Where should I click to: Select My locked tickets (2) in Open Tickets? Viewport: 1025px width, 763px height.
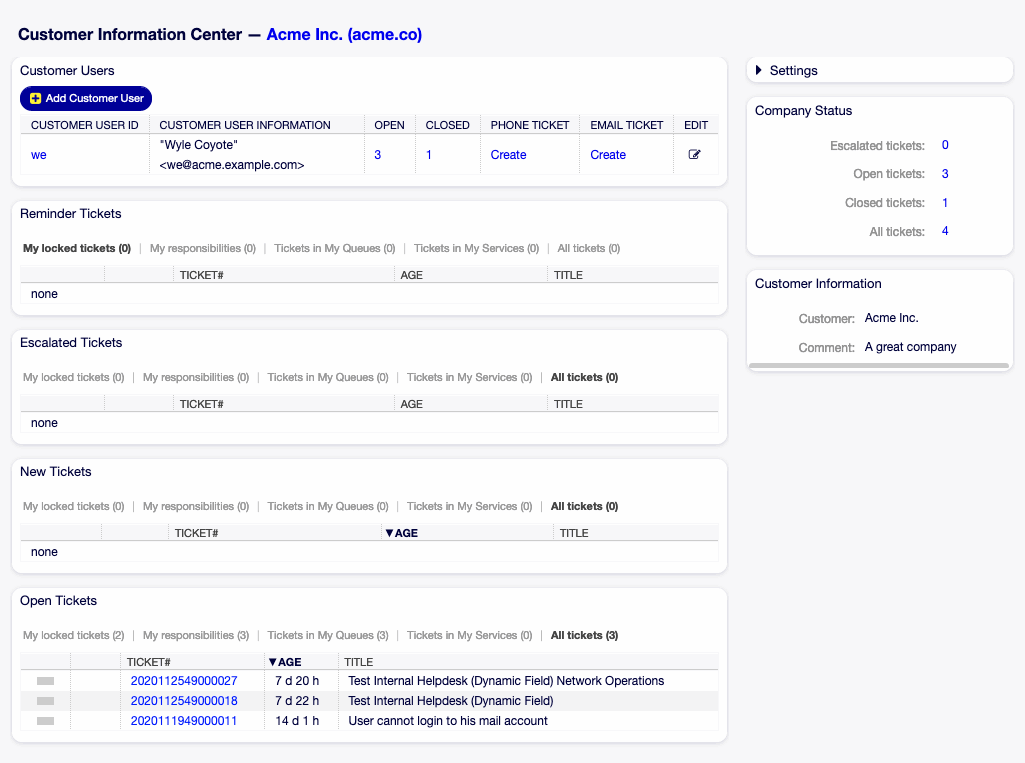pyautogui.click(x=73, y=635)
